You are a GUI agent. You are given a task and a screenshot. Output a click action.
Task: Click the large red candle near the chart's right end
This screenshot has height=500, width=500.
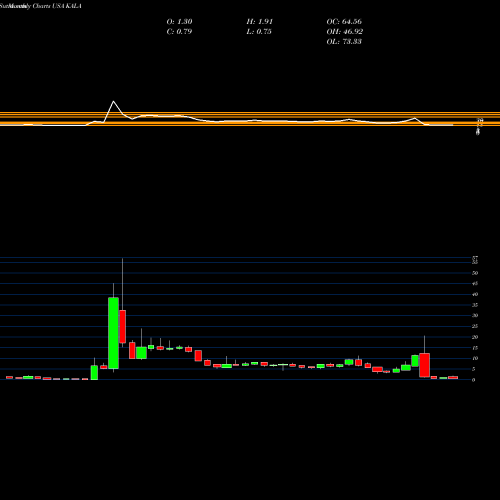[x=424, y=365]
